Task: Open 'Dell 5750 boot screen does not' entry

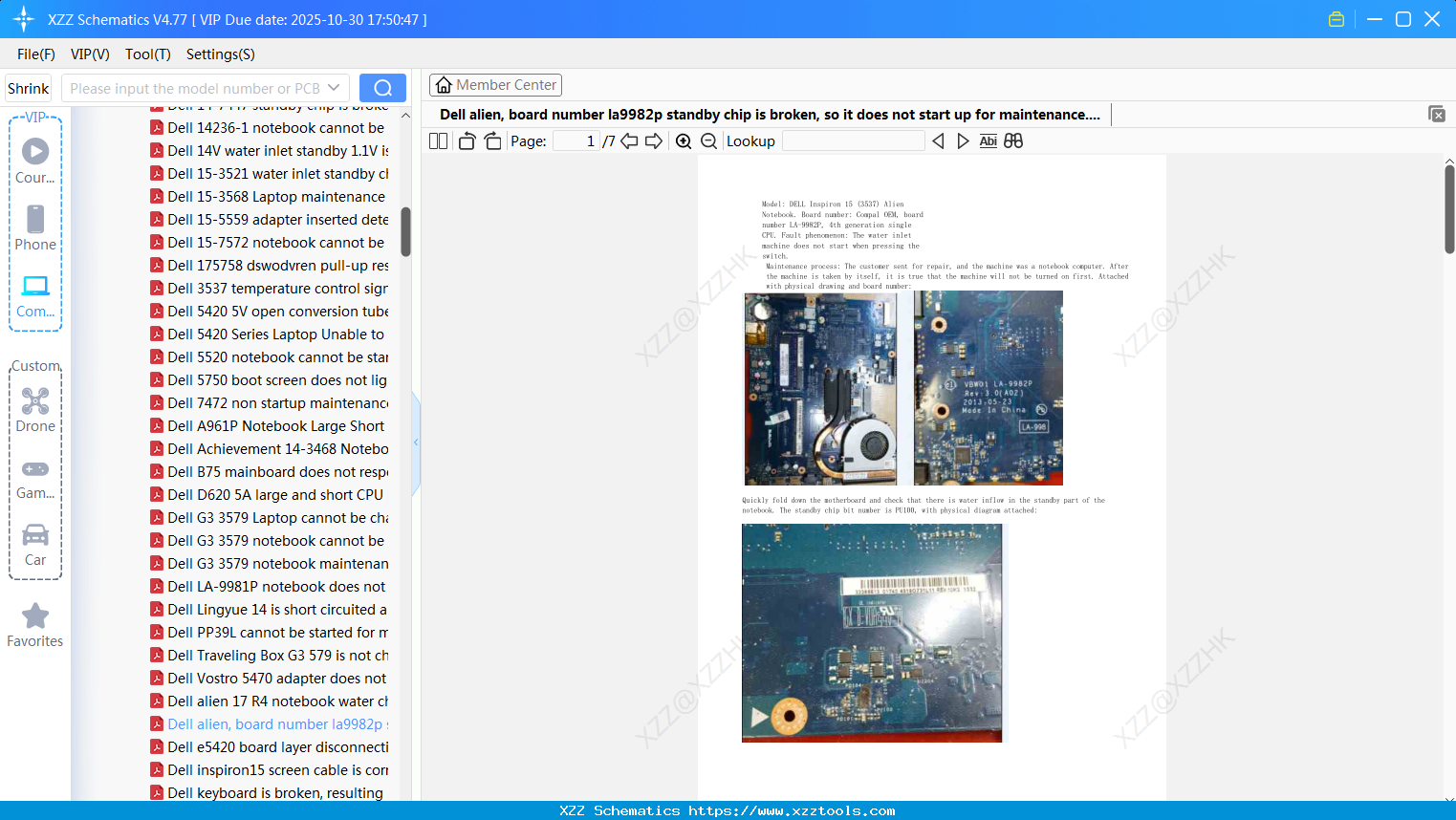Action: pyautogui.click(x=270, y=380)
